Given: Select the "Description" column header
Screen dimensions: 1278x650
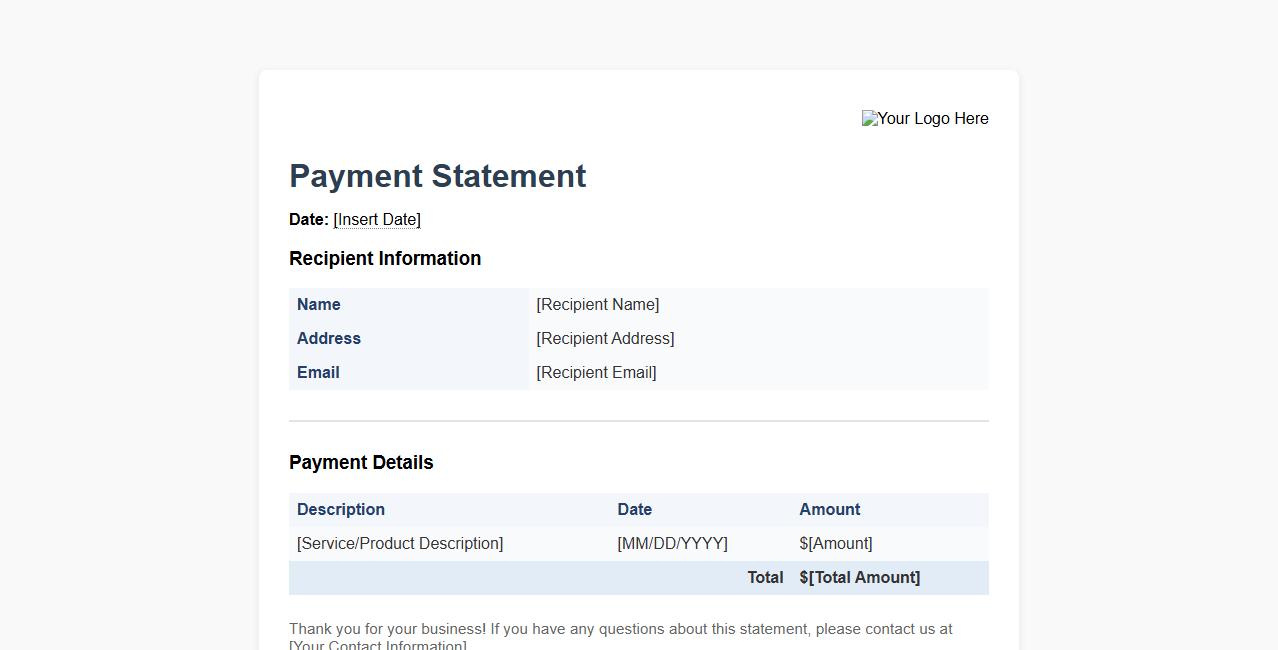Looking at the screenshot, I should pos(340,509).
